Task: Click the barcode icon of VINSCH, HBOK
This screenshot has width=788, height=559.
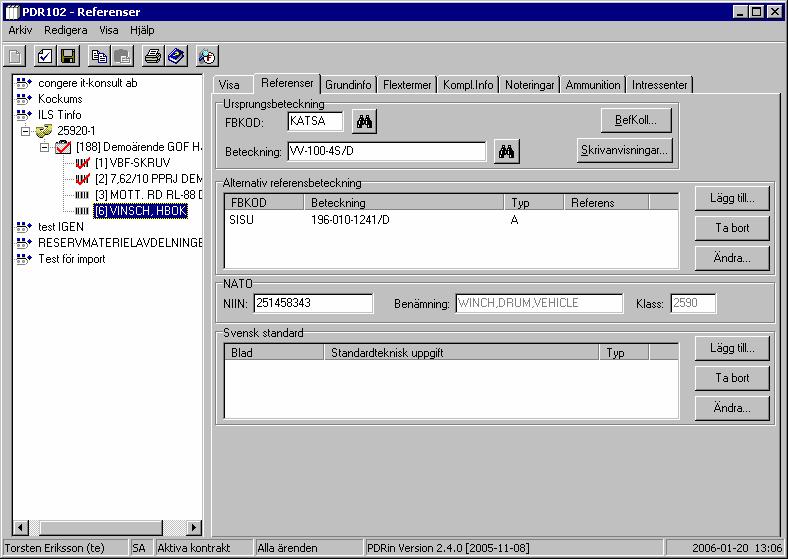Action: [x=82, y=211]
